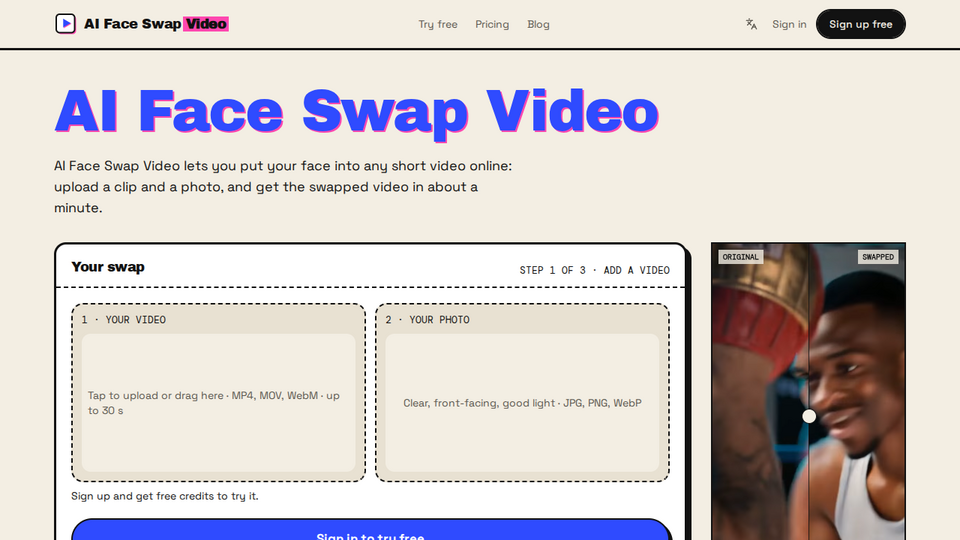
Task: Click the photo upload drop zone
Action: [522, 402]
